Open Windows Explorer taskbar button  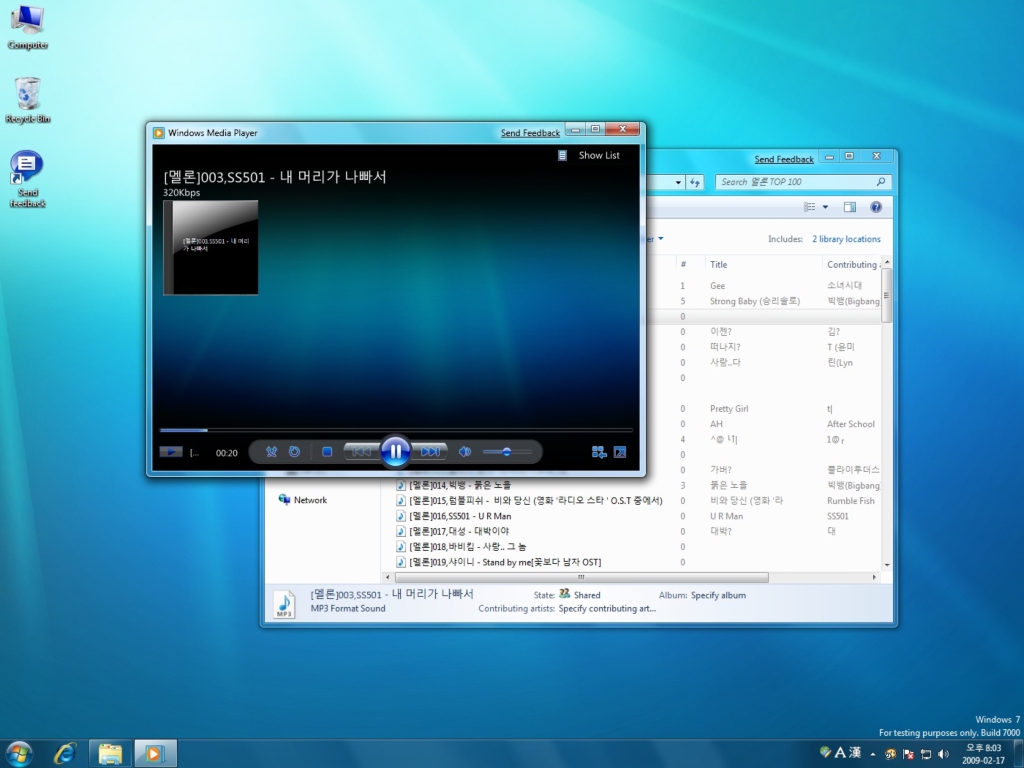[110, 754]
